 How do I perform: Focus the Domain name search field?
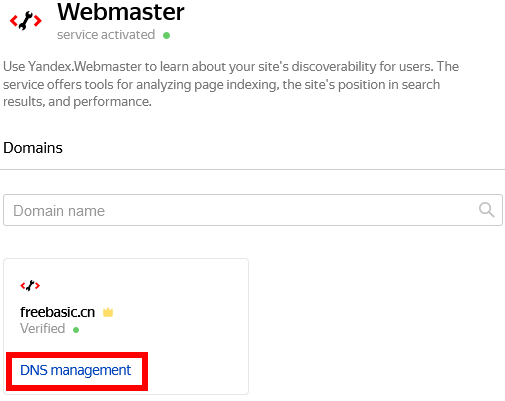253,210
